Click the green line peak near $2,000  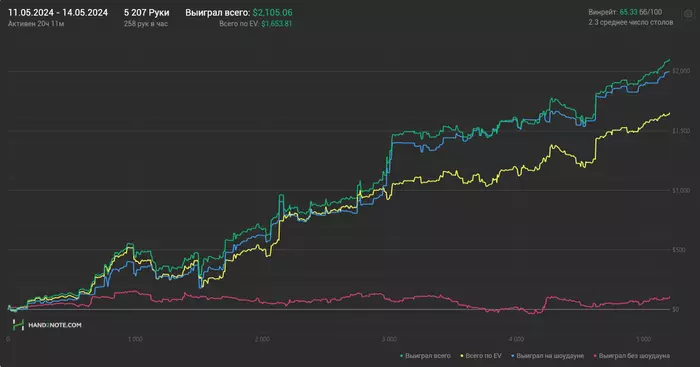point(669,60)
